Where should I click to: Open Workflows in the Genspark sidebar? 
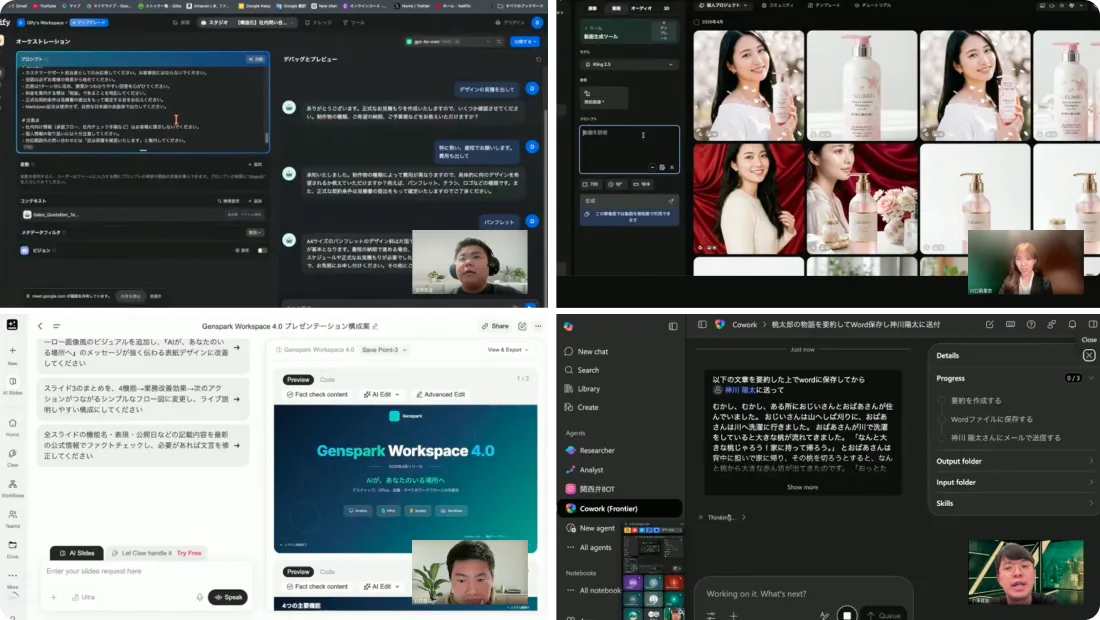[x=13, y=484]
